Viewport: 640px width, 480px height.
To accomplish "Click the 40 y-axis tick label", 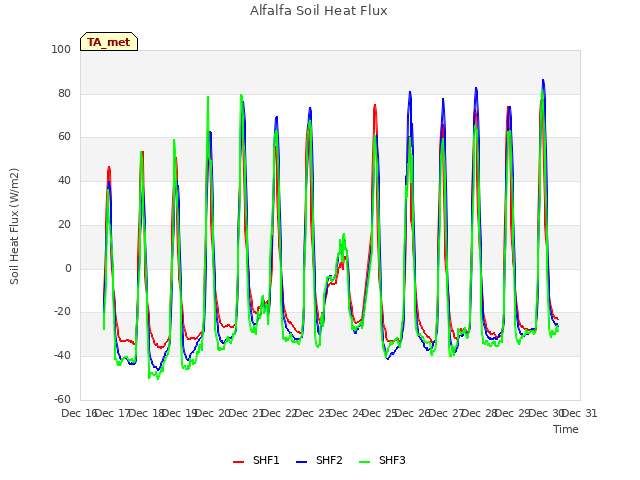I will [64, 180].
